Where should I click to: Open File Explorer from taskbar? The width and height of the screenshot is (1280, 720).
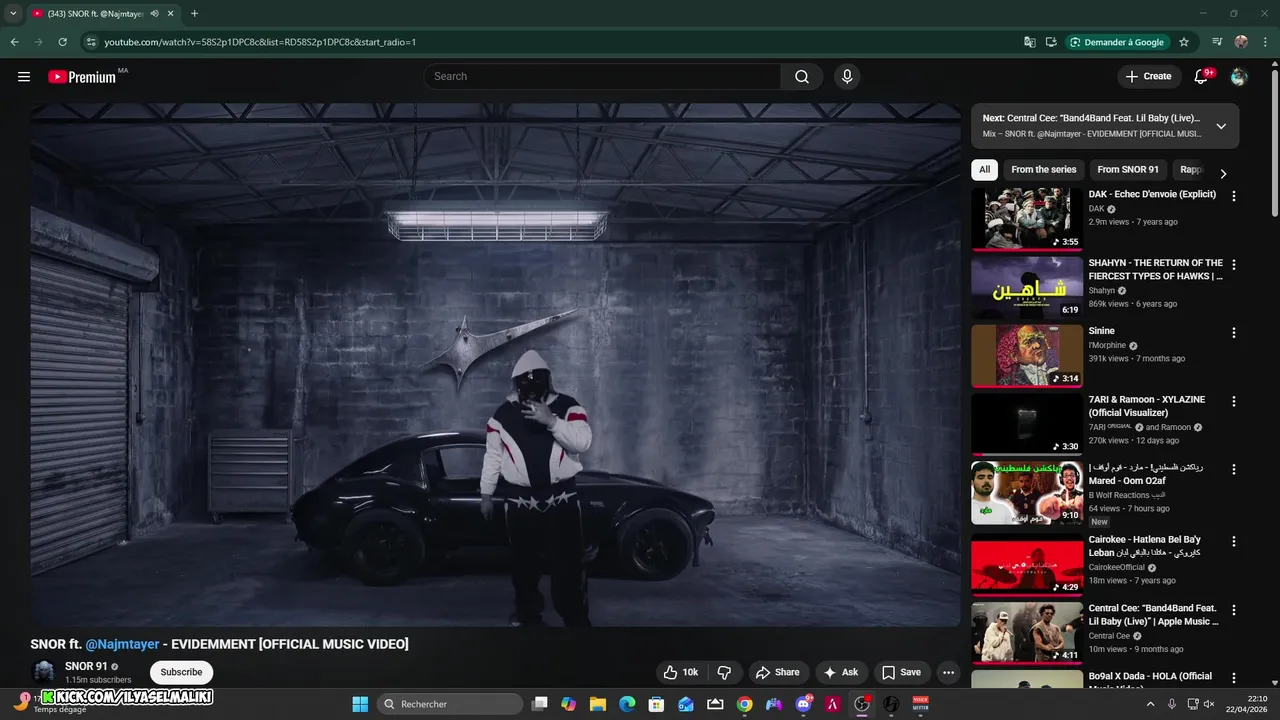coord(598,704)
